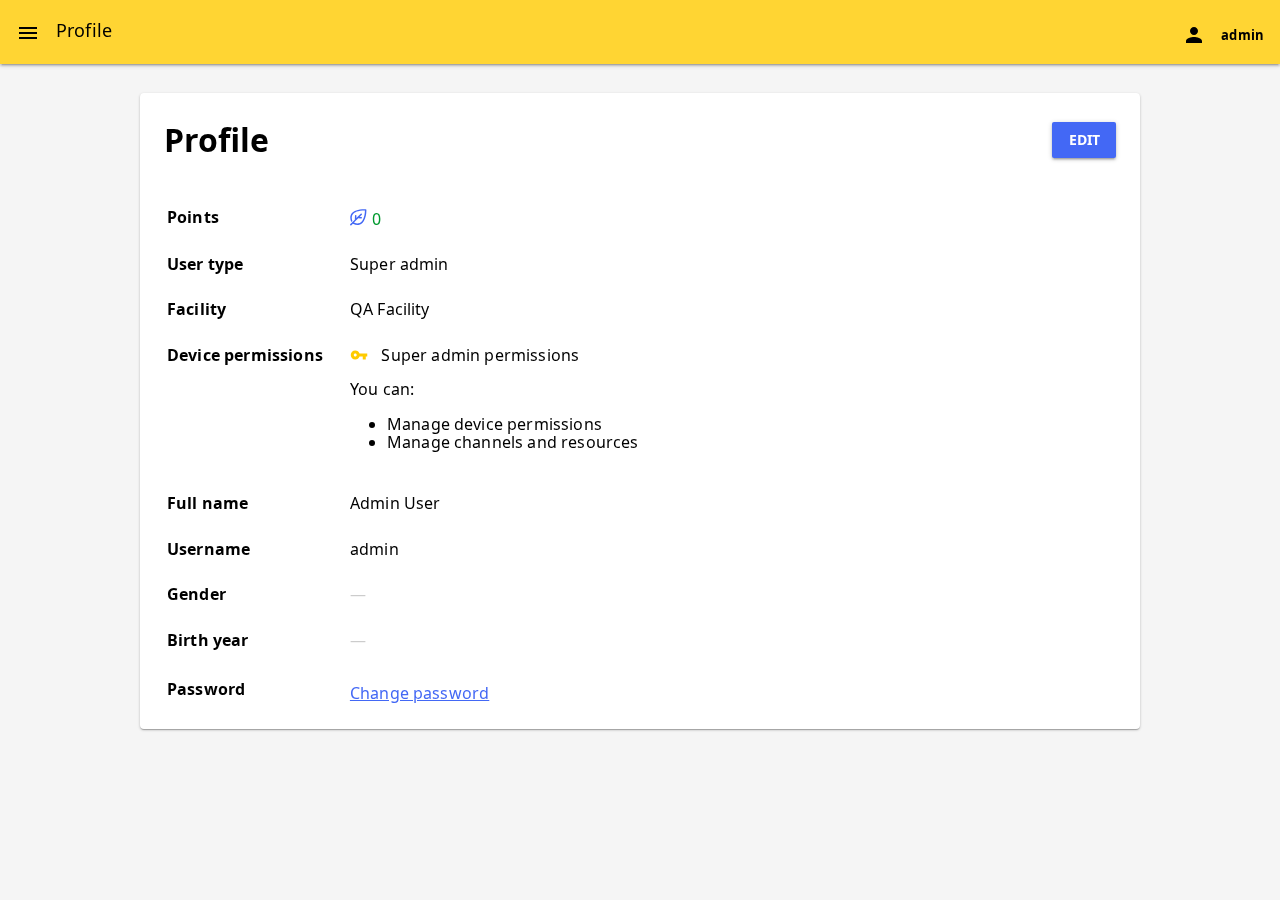
Task: Click 'Super admin permissions' text
Action: click(480, 355)
